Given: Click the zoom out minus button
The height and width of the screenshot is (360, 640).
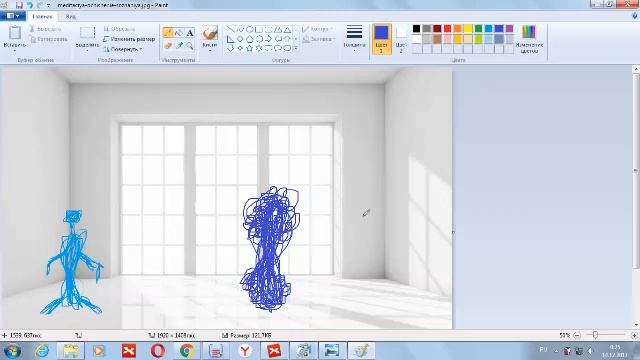Looking at the screenshot, I should coord(577,335).
